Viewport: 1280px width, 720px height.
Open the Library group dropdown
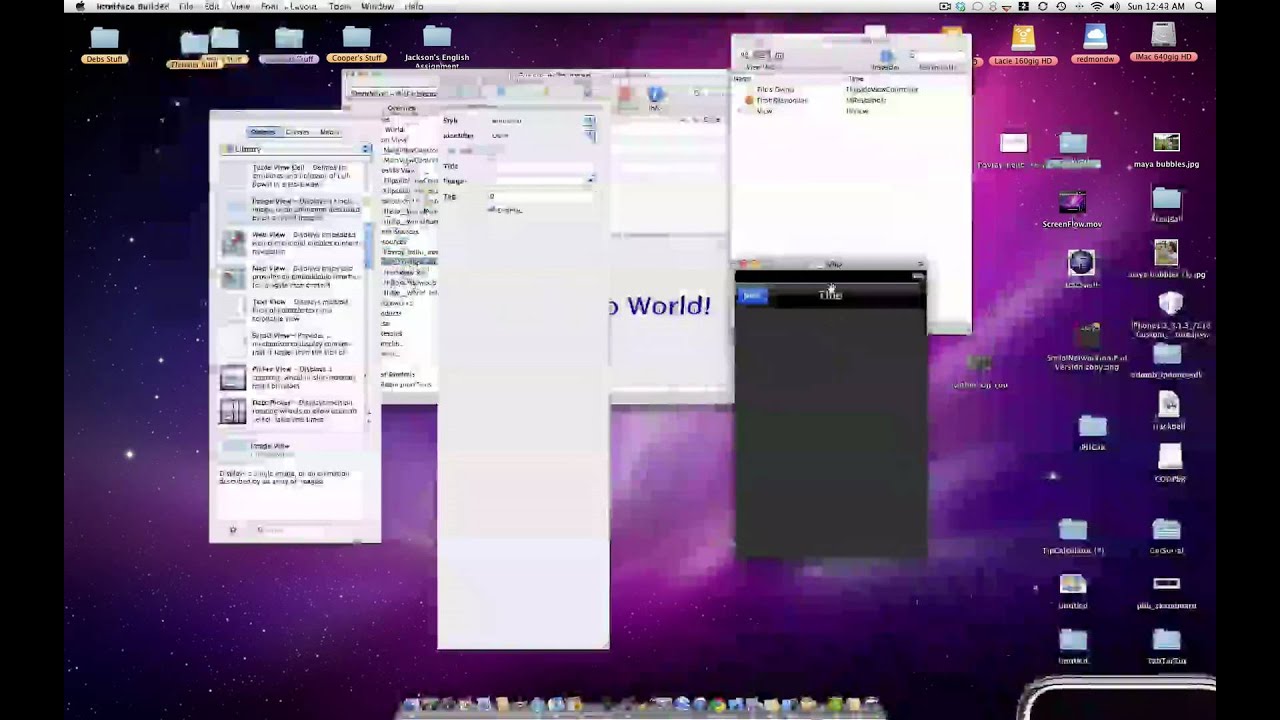(296, 149)
